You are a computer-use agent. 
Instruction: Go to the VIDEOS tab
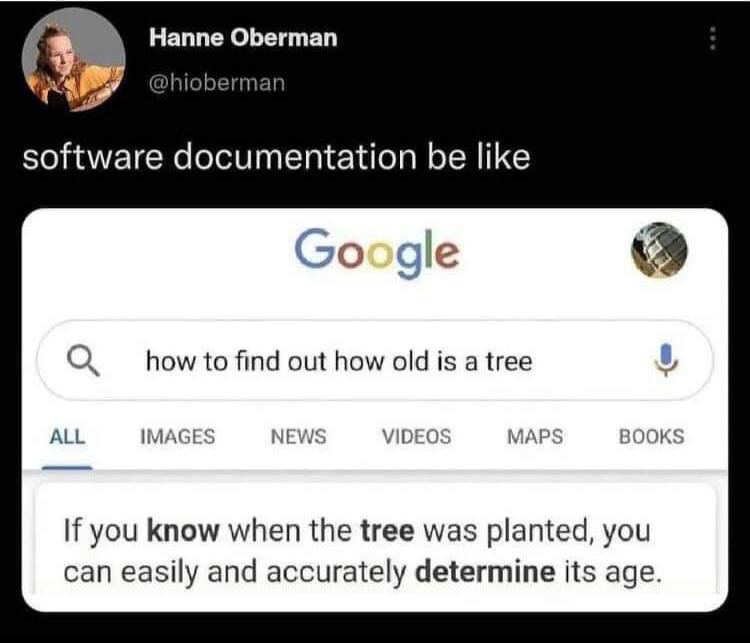[416, 436]
